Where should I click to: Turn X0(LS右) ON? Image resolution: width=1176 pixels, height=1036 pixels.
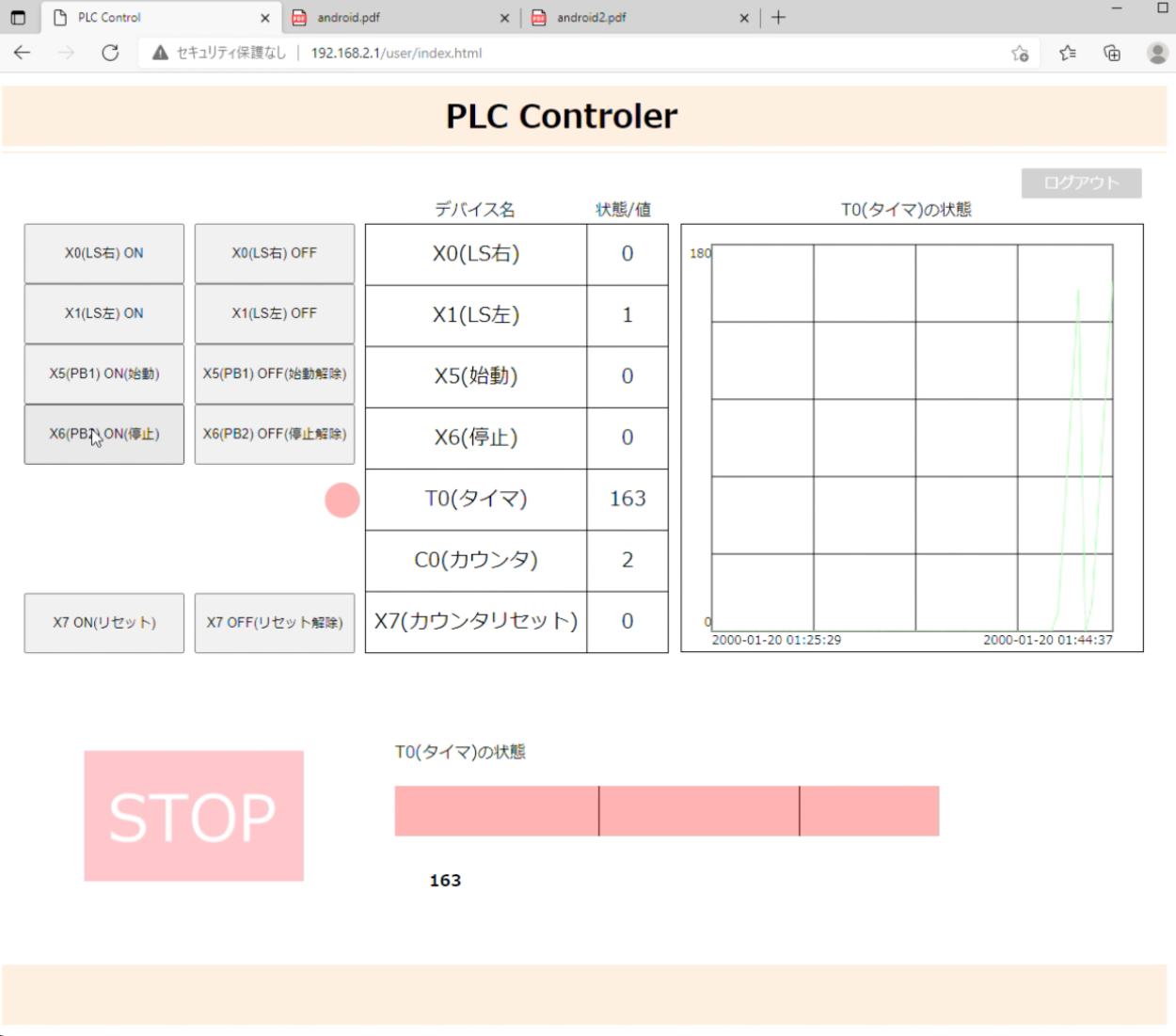pos(104,253)
